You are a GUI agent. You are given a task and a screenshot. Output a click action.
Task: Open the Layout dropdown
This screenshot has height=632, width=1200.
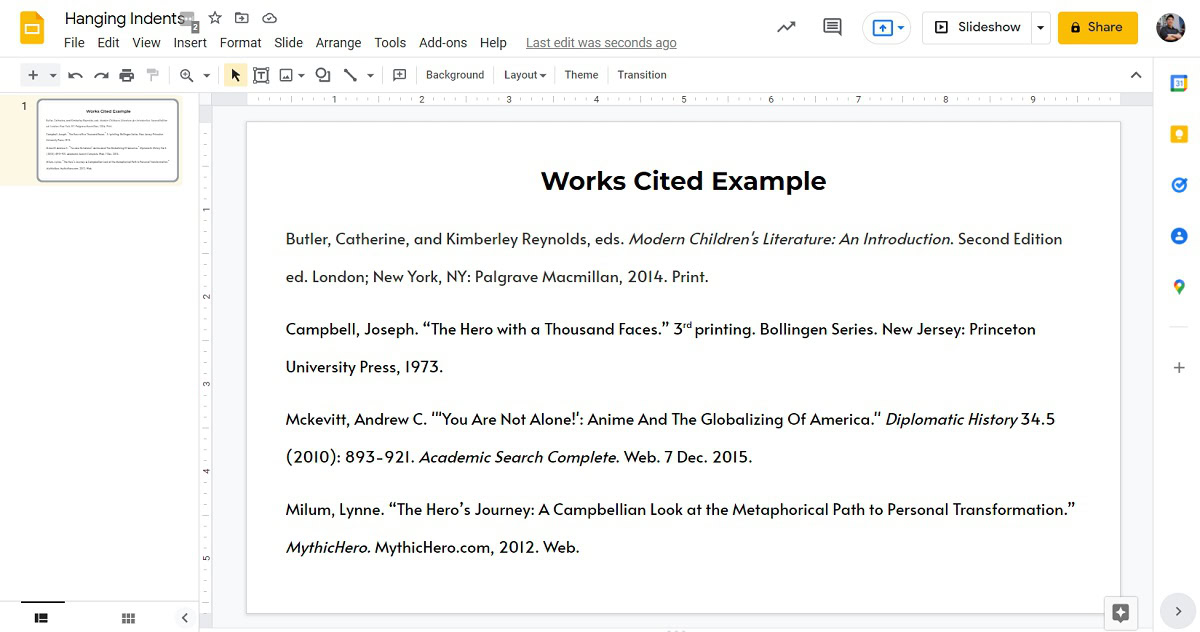[524, 75]
